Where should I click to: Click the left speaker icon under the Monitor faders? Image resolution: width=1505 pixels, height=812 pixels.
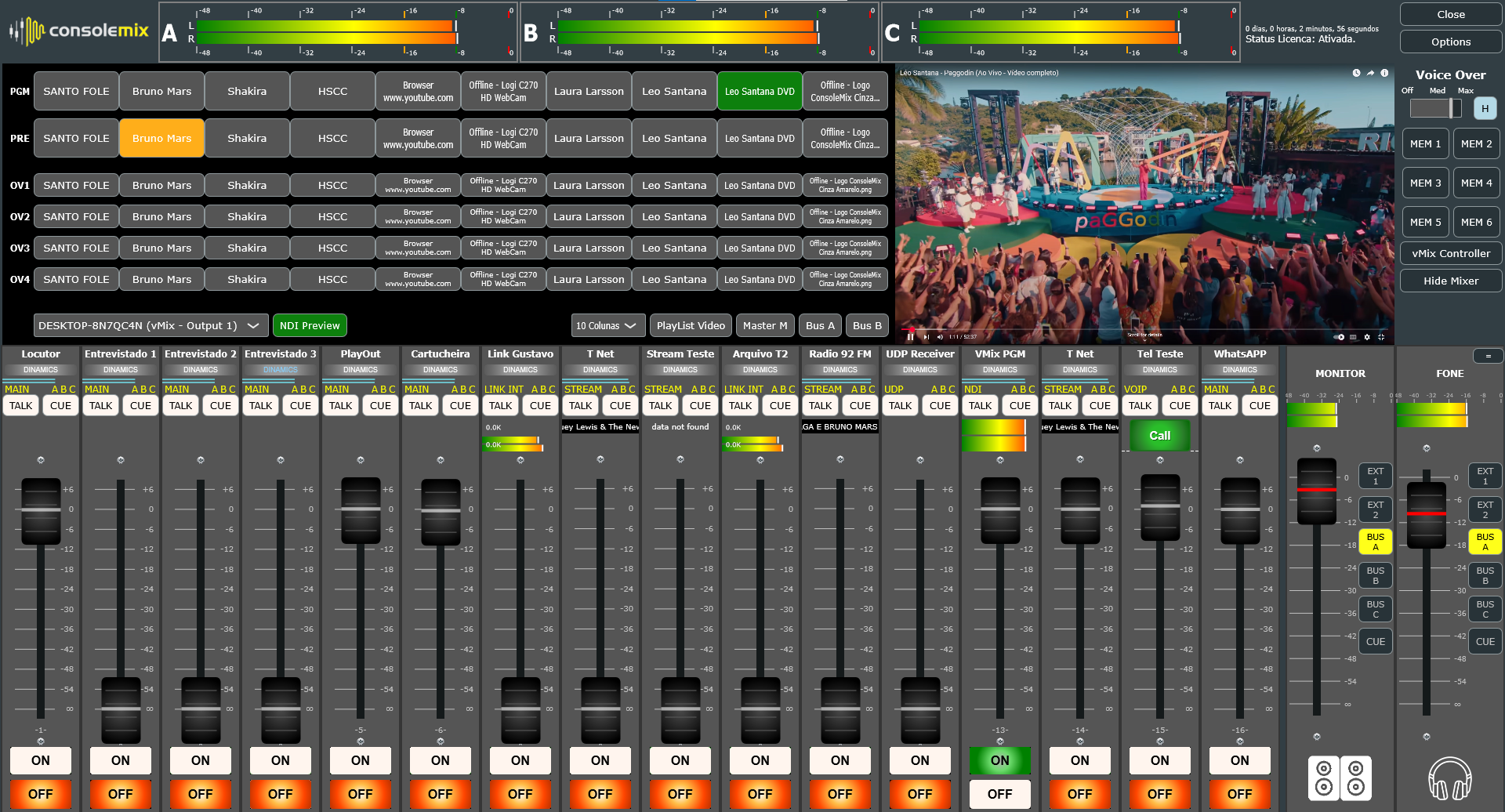click(x=1323, y=778)
